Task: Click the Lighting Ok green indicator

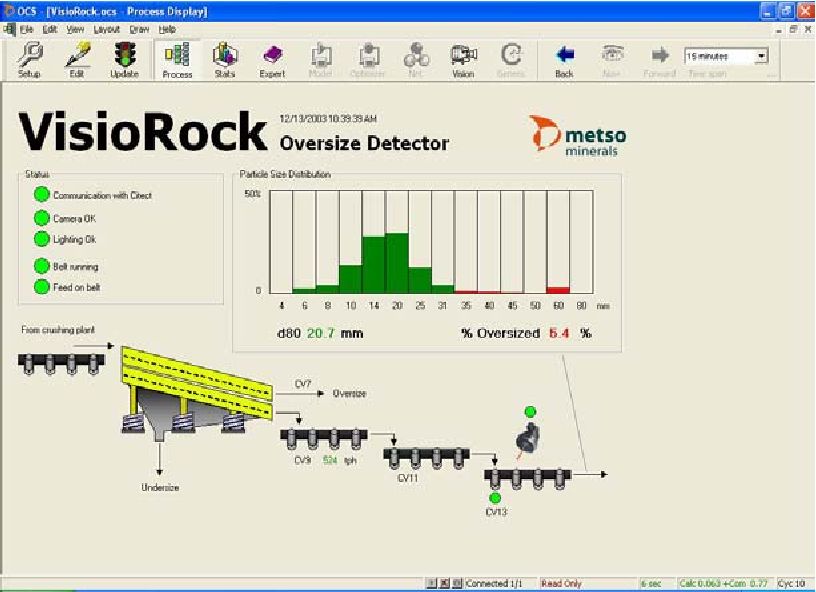Action: point(42,239)
